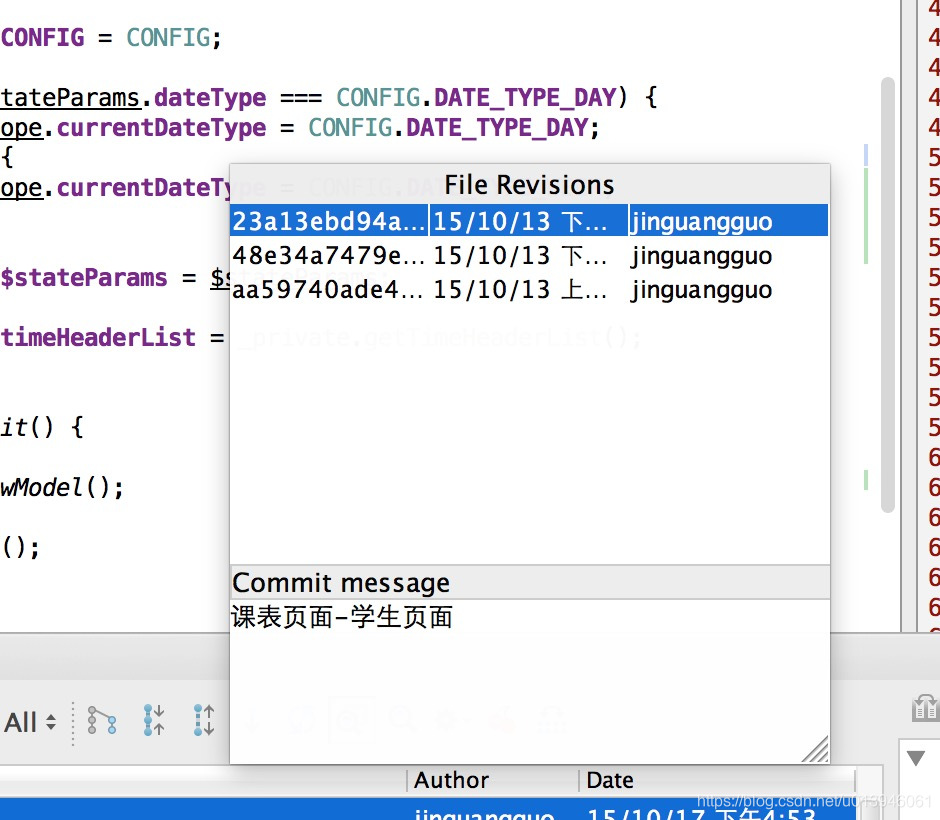Viewport: 940px width, 820px height.
Task: Click the collapse linear branches icon
Action: (153, 720)
